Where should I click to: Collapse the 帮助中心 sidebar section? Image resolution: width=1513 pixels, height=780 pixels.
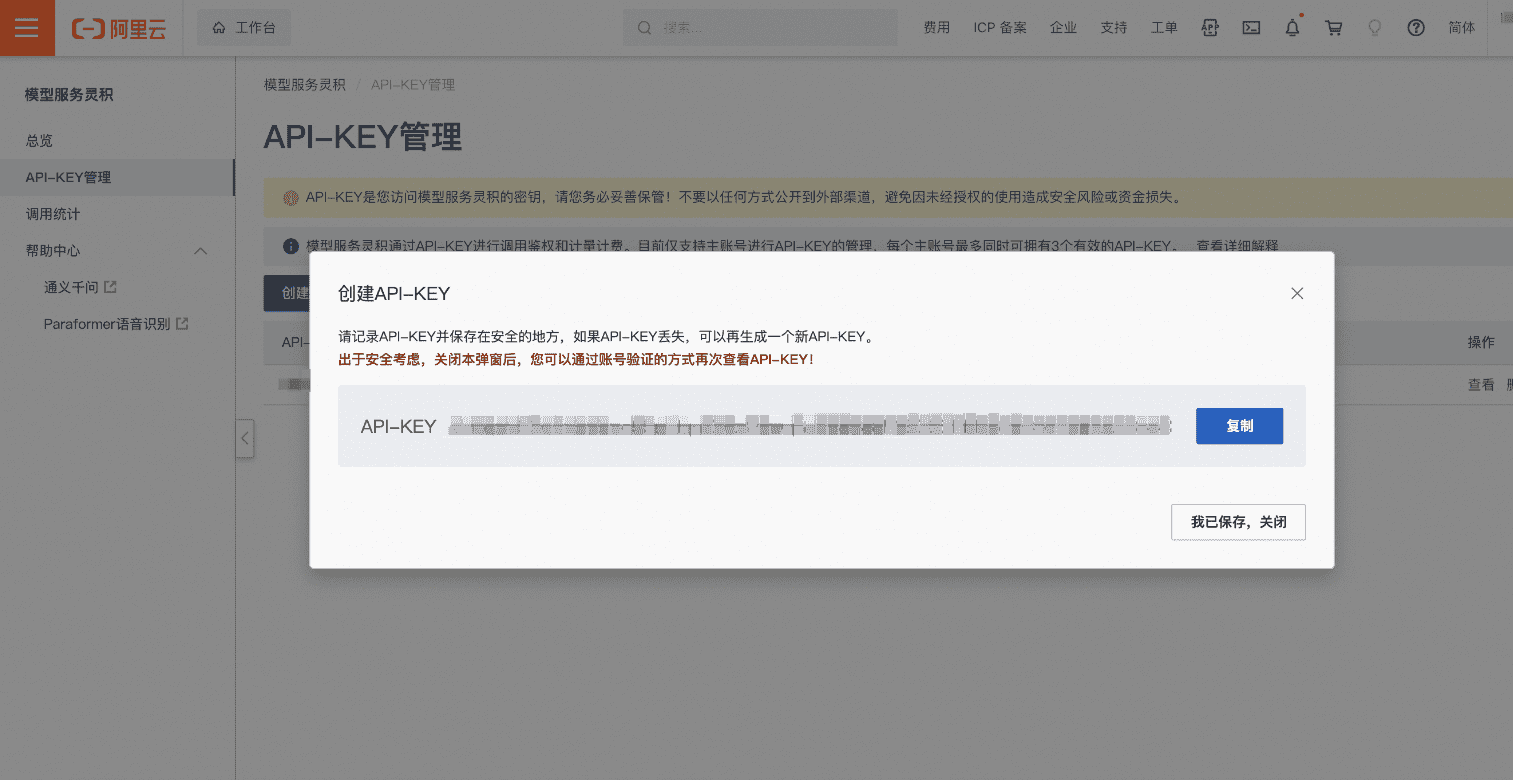click(199, 250)
